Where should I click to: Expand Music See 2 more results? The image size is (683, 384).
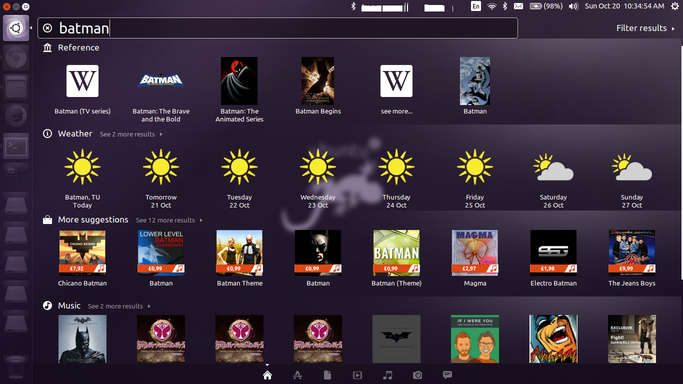click(x=119, y=306)
